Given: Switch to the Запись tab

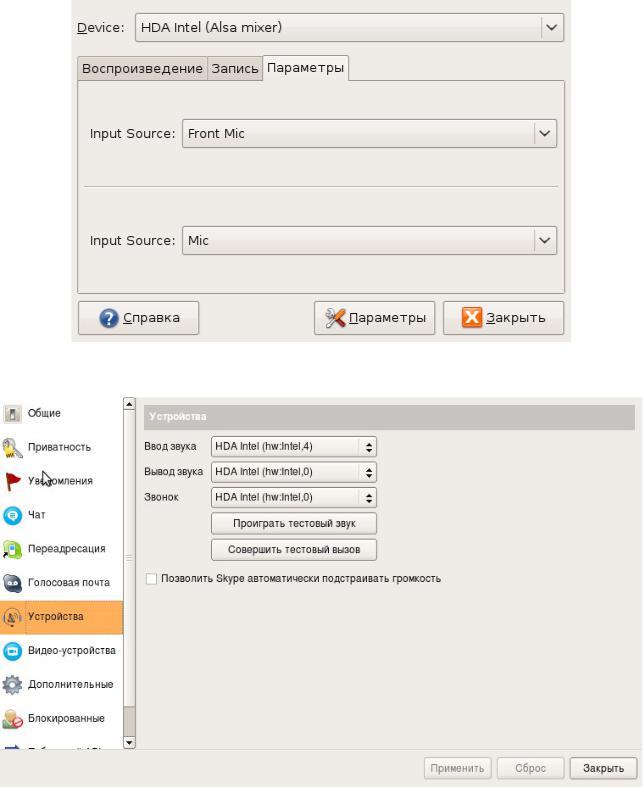Looking at the screenshot, I should [234, 69].
